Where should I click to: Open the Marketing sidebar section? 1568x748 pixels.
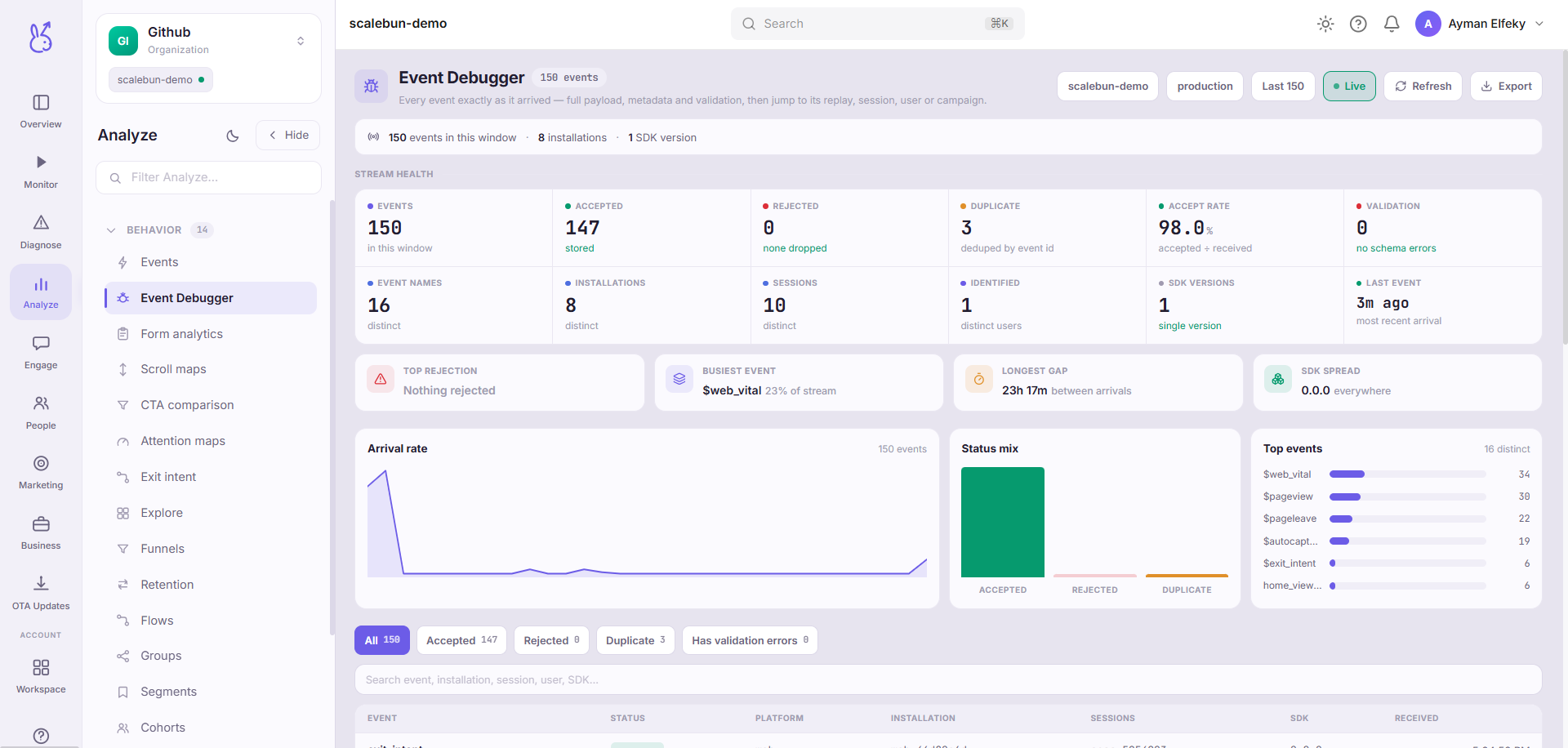coord(41,473)
